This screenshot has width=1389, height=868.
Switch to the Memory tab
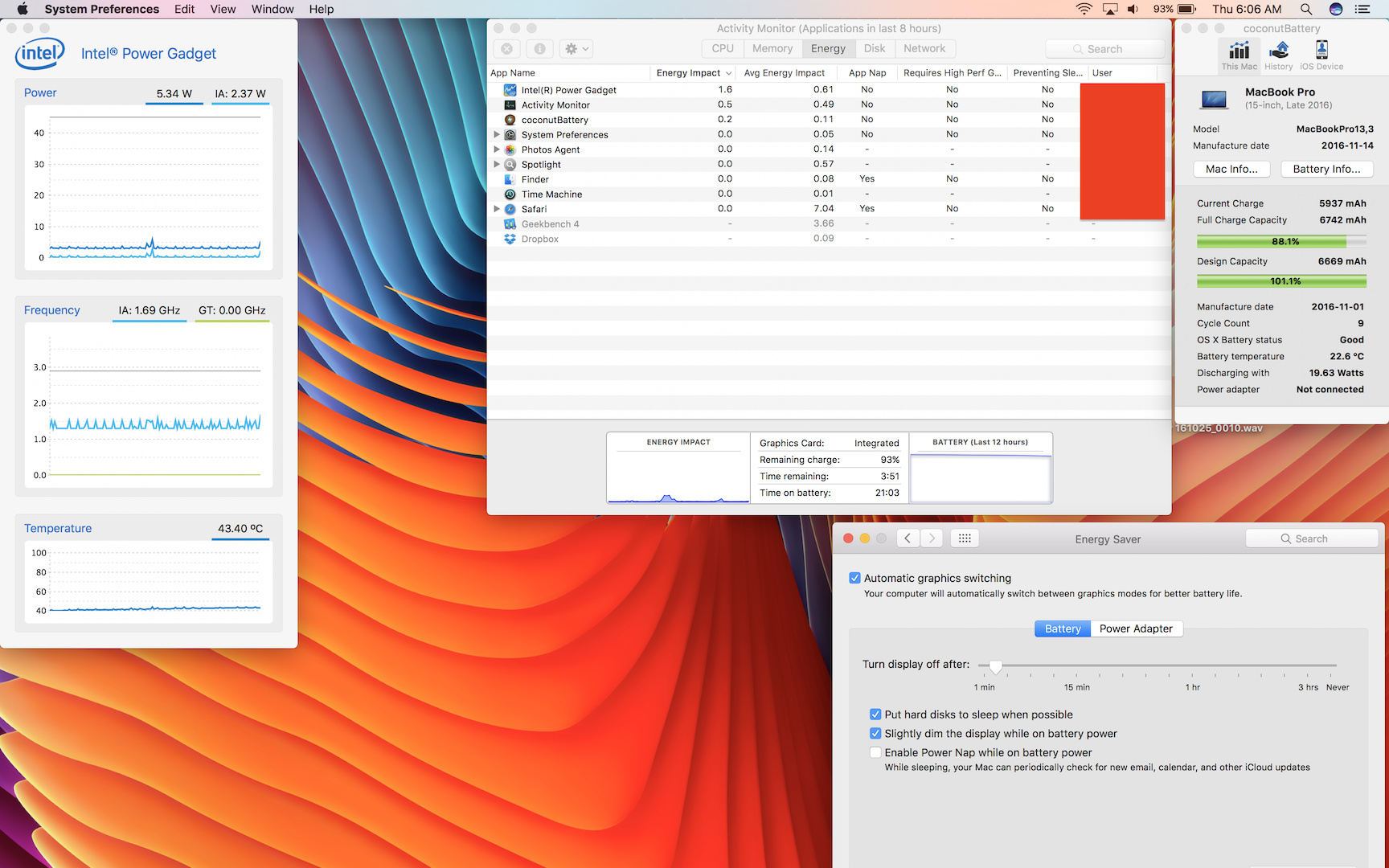[x=772, y=48]
